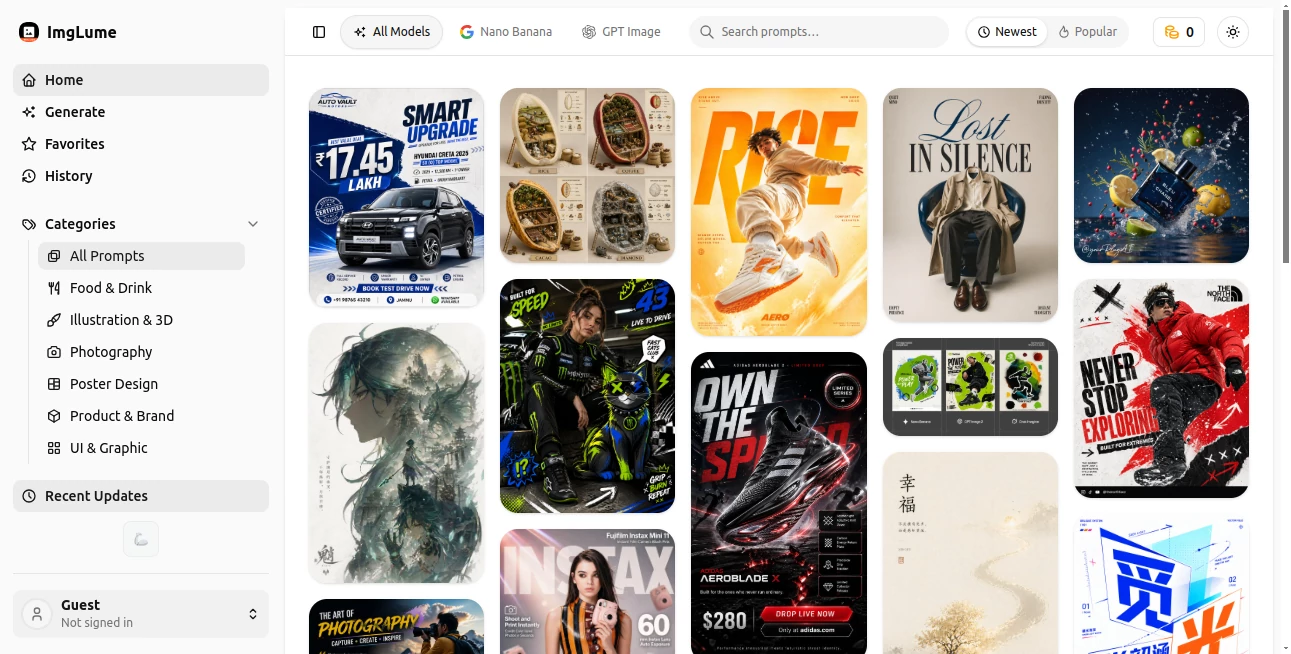
Task: Click the Poster Design layout icon
Action: [54, 384]
